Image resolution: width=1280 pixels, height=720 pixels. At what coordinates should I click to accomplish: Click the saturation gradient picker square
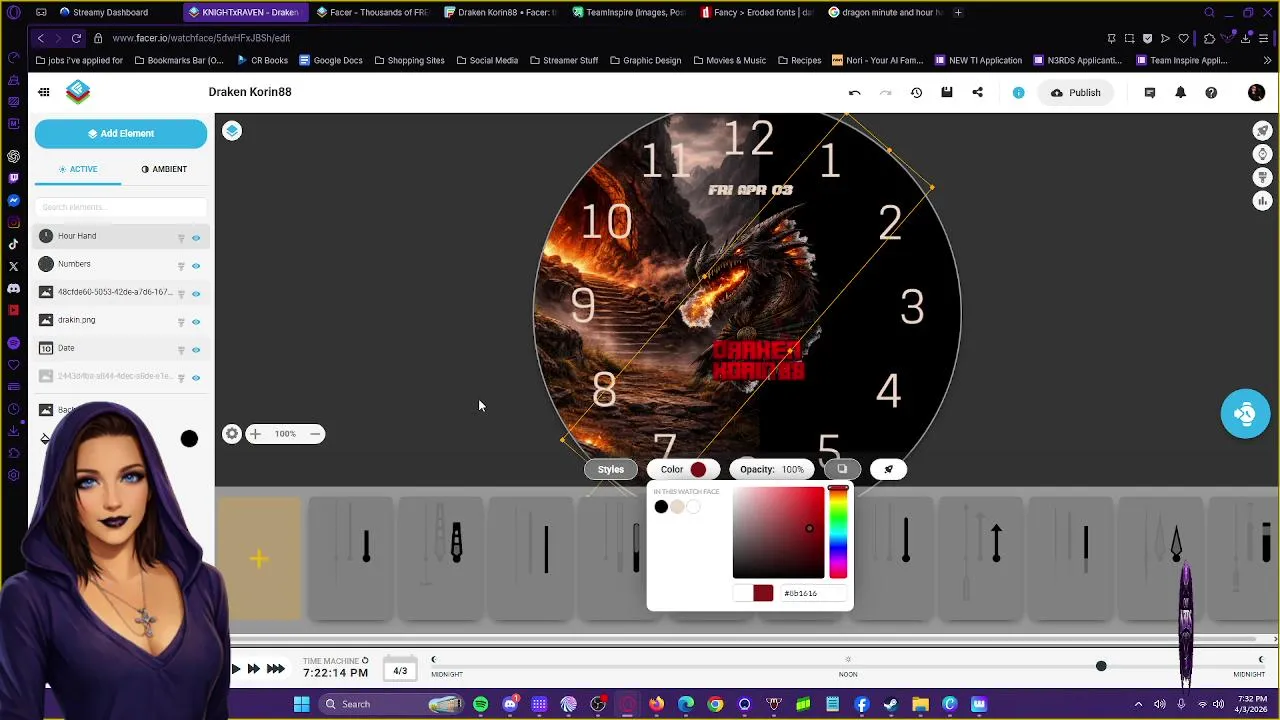click(778, 532)
